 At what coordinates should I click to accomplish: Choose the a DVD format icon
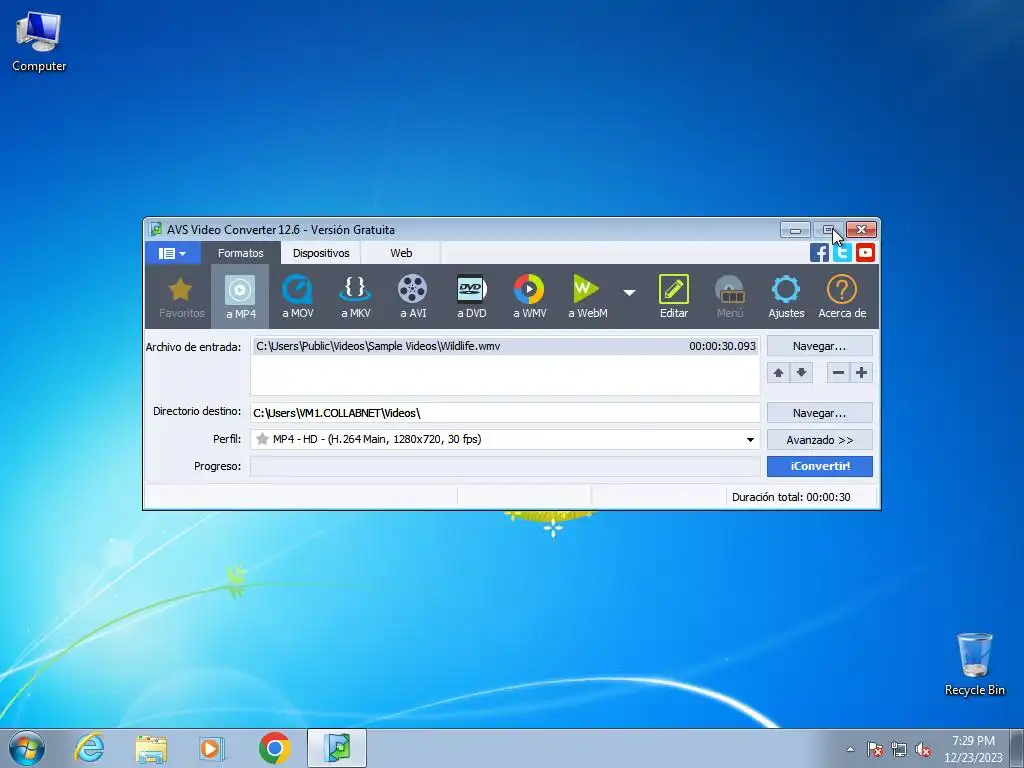click(x=472, y=297)
